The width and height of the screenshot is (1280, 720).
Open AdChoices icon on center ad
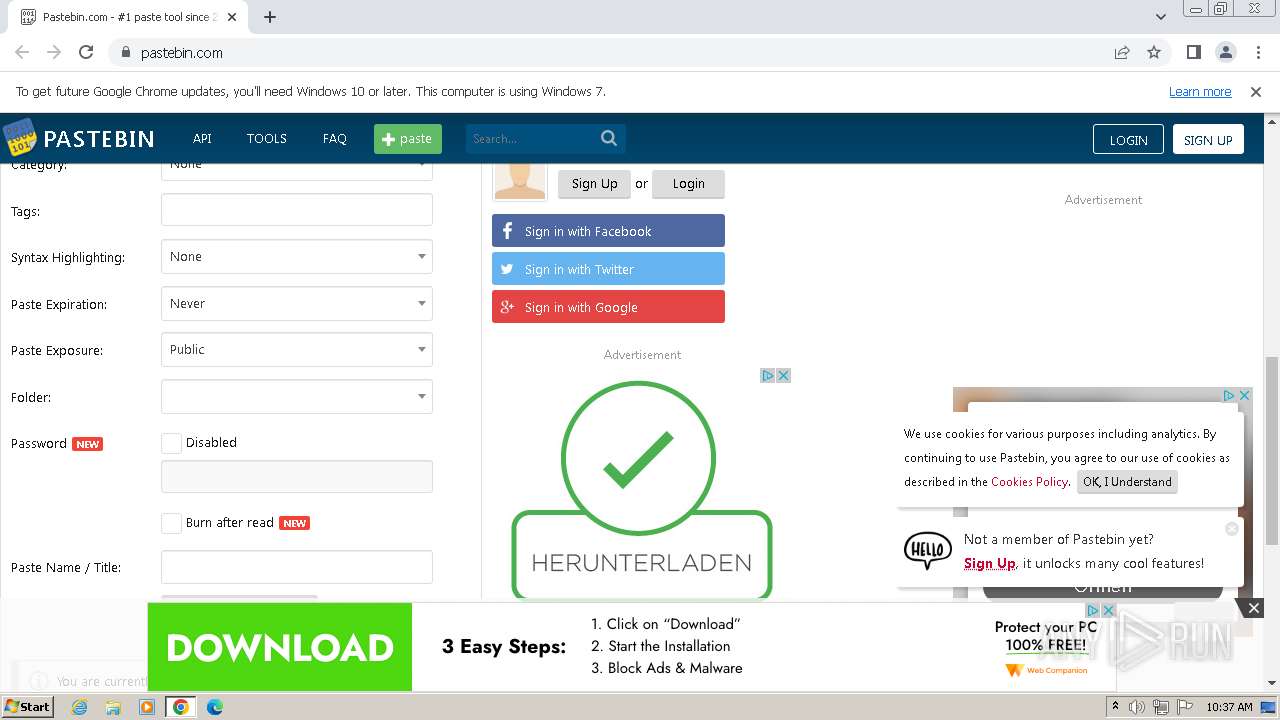point(768,375)
